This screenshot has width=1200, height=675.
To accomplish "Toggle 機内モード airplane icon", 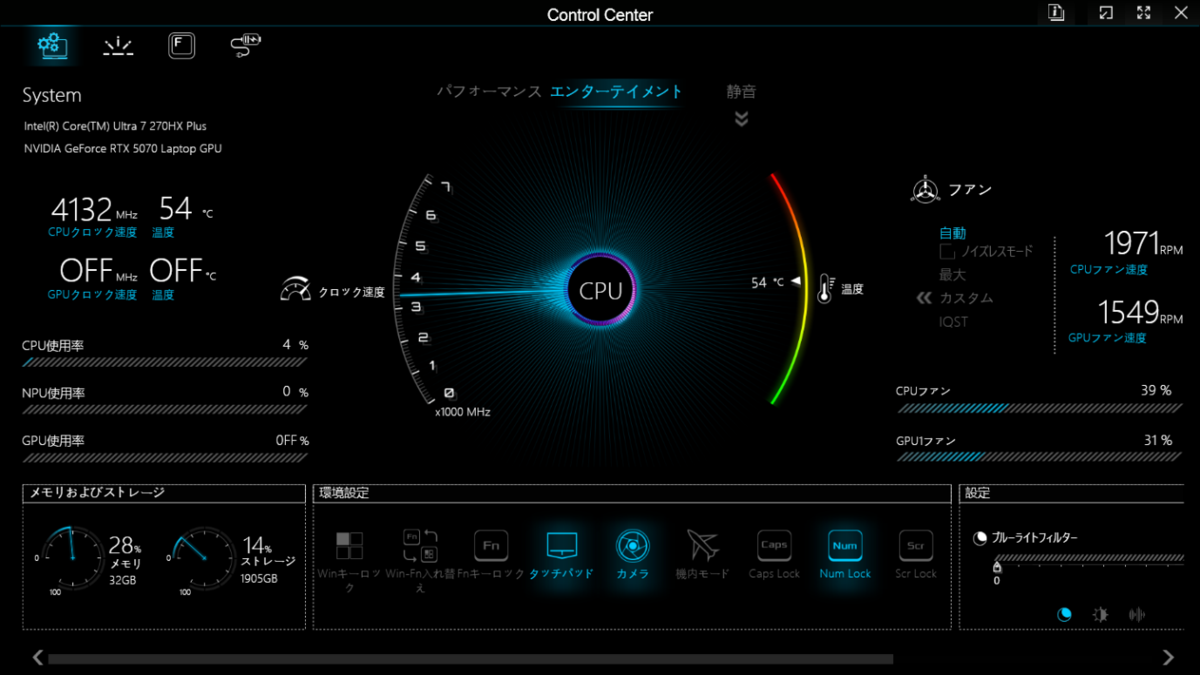I will click(x=703, y=546).
